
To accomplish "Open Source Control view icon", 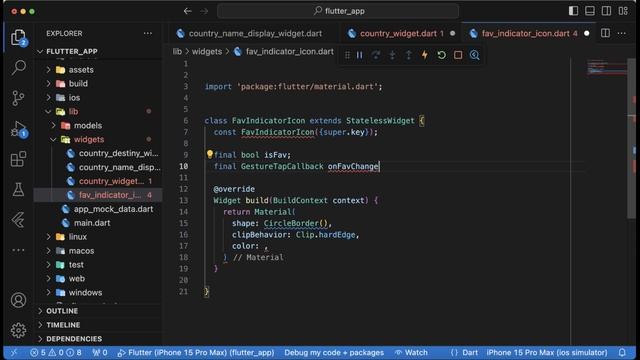I will pos(18,98).
